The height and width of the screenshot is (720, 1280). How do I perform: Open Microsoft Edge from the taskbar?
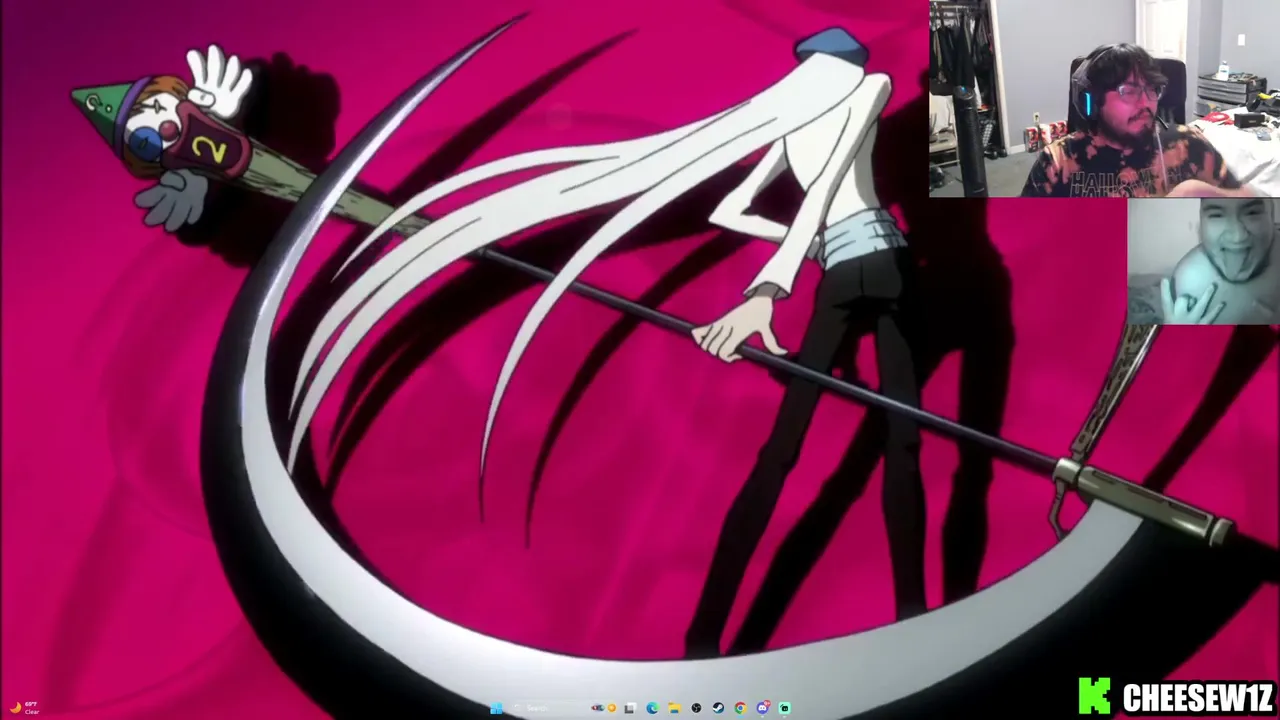(x=652, y=708)
